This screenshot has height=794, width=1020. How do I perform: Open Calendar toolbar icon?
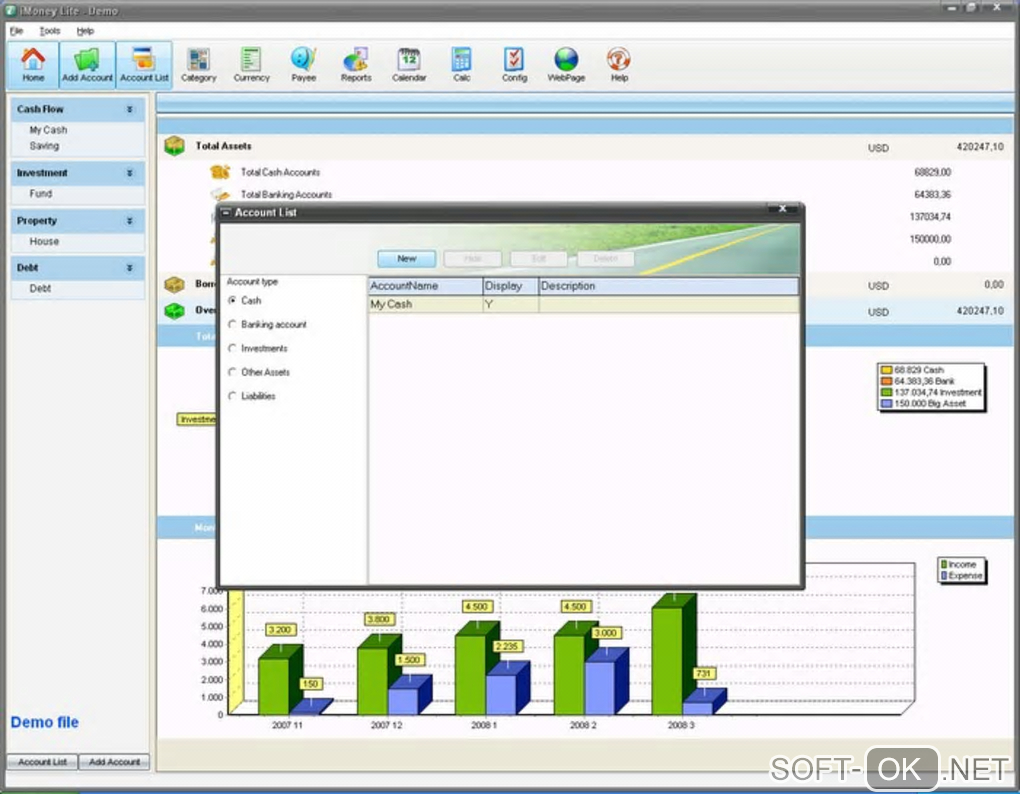tap(409, 64)
